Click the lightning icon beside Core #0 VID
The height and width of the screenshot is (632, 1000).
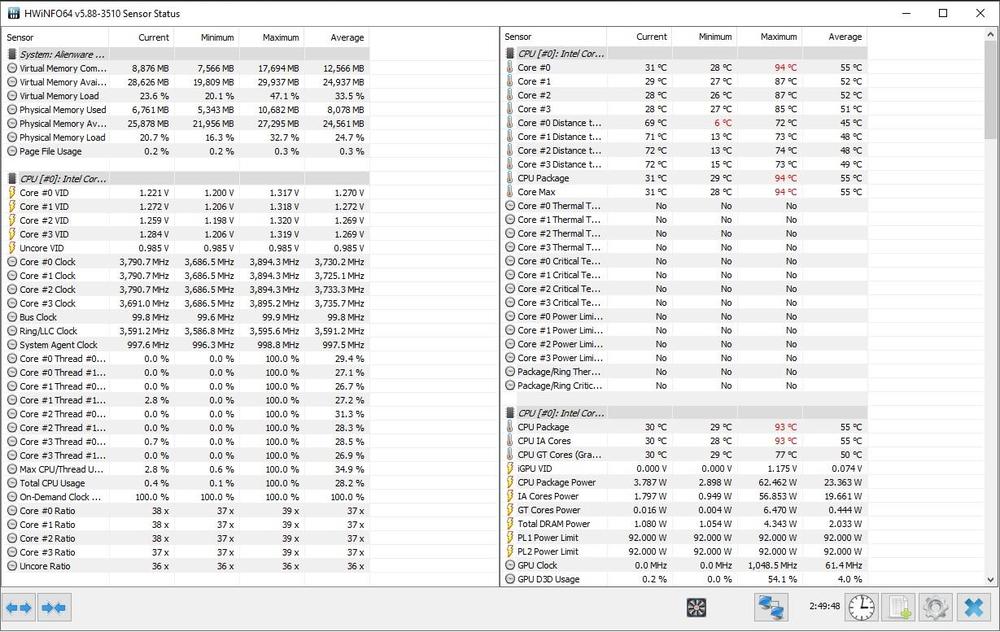[12, 193]
